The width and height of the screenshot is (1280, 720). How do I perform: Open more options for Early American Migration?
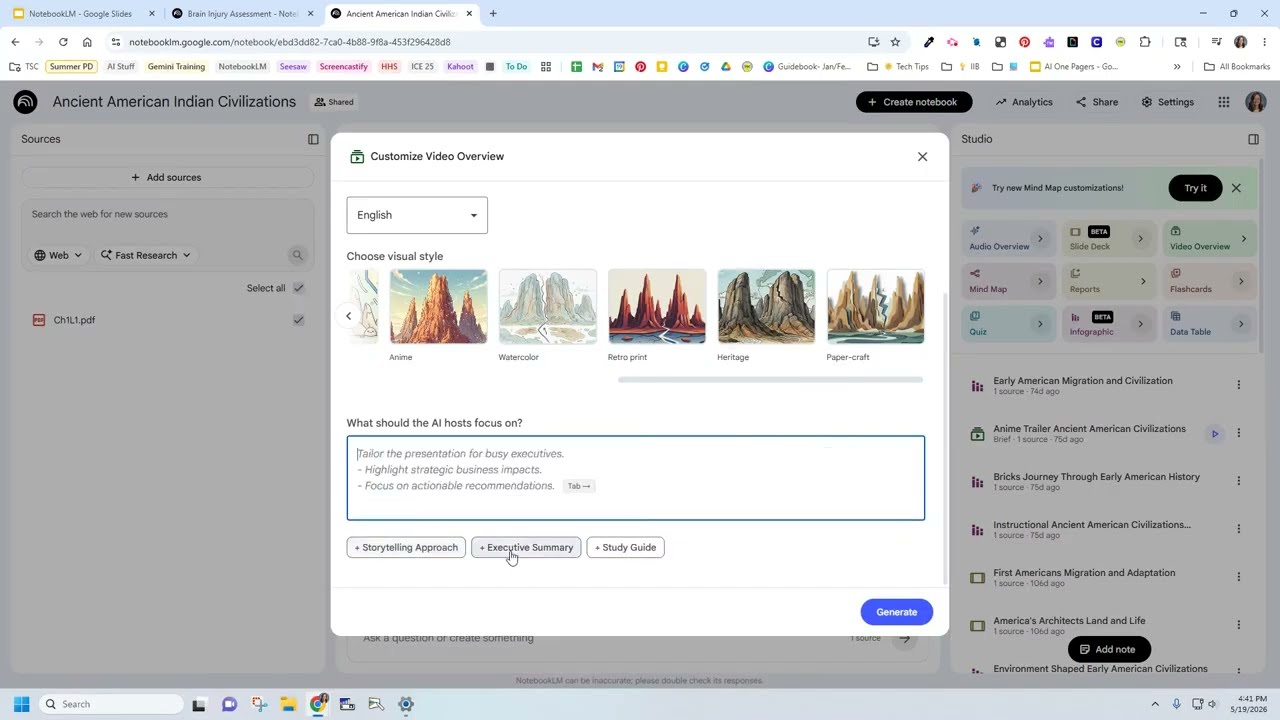click(x=1238, y=385)
